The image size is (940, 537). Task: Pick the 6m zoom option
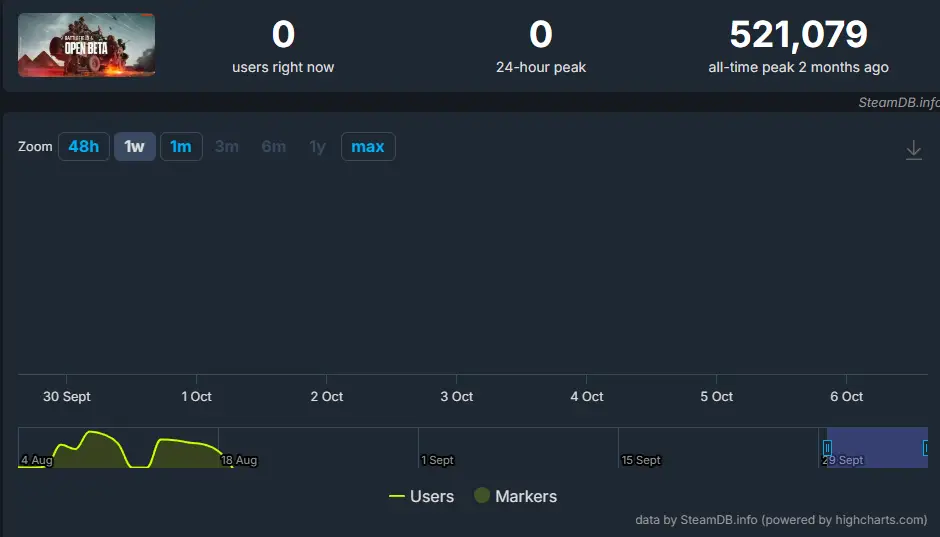tap(273, 147)
